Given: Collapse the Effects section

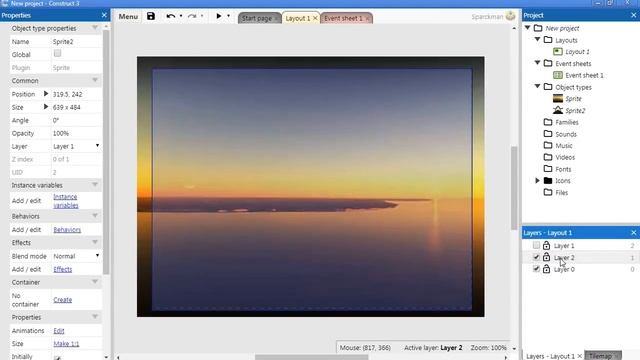Looking at the screenshot, I should click(95, 242).
